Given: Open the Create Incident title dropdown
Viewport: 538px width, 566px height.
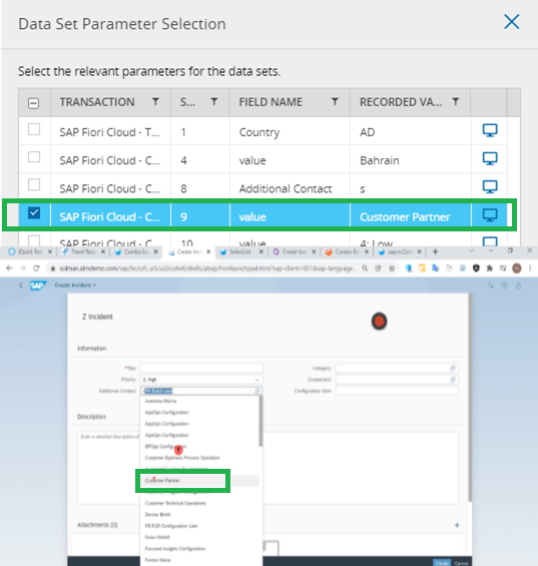Looking at the screenshot, I should [75, 285].
